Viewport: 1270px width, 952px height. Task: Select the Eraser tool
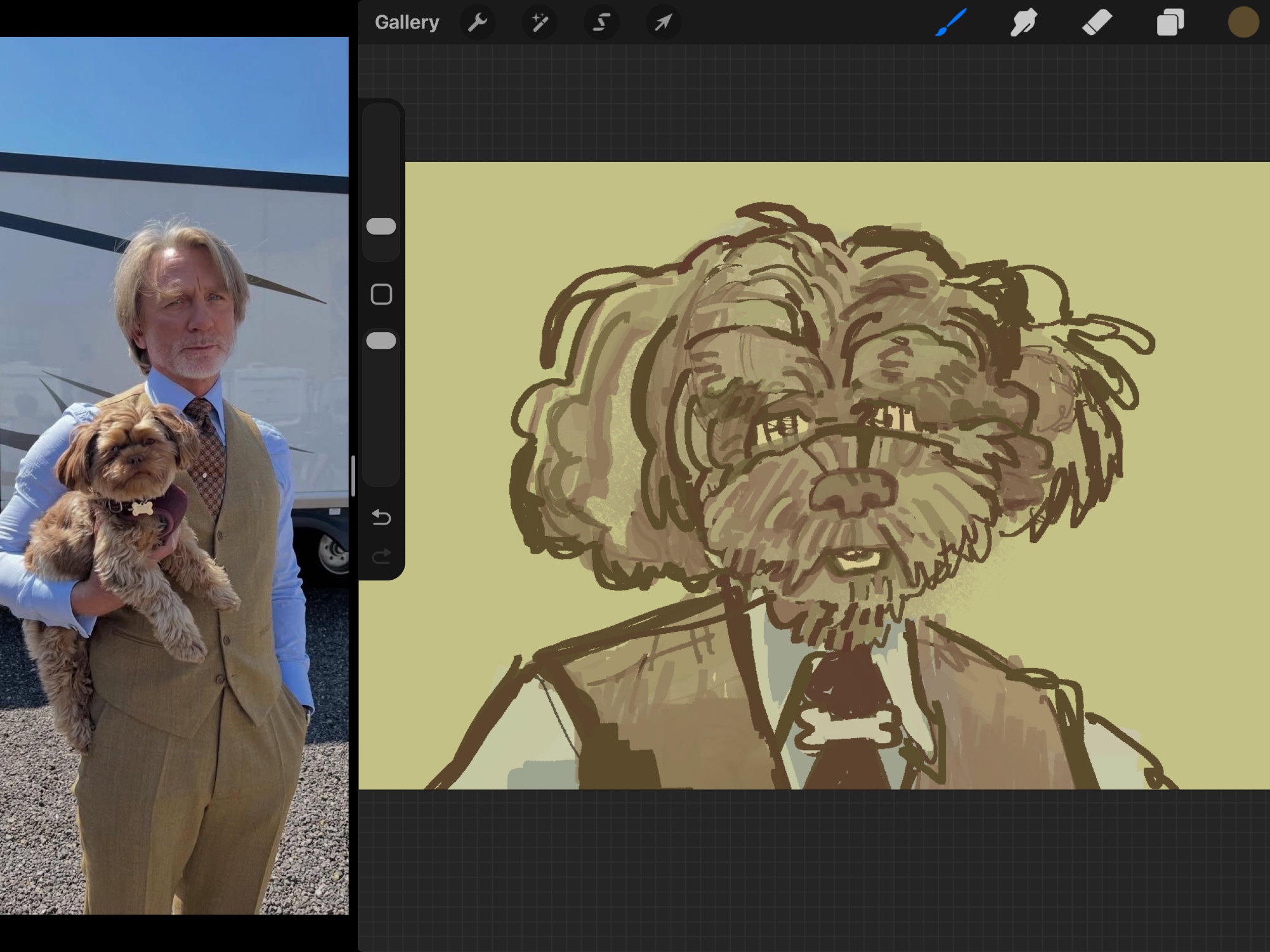click(x=1097, y=23)
